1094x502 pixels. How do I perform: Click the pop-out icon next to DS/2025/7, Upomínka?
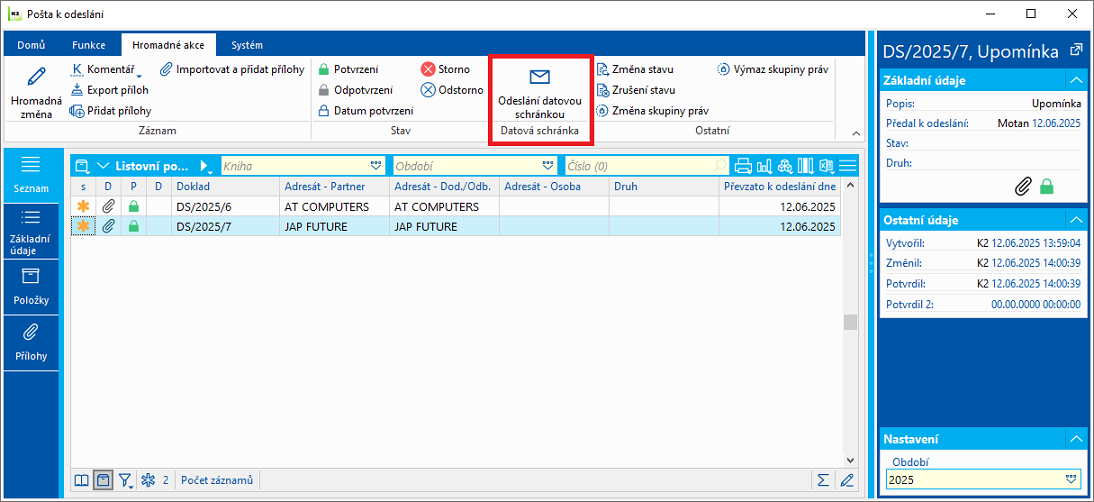point(1074,51)
